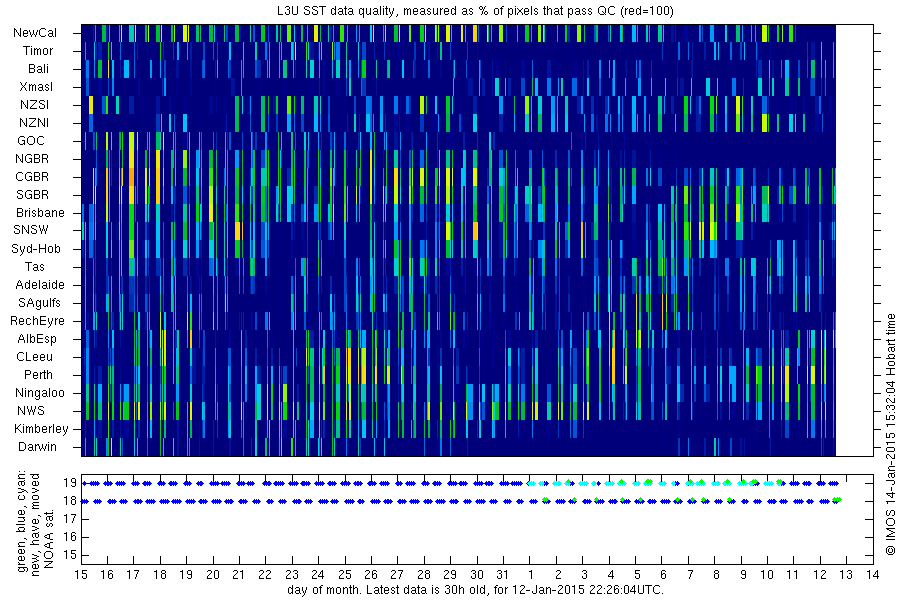Select the AlbEsp row label
Viewport: 900px width, 600px height.
[37, 339]
